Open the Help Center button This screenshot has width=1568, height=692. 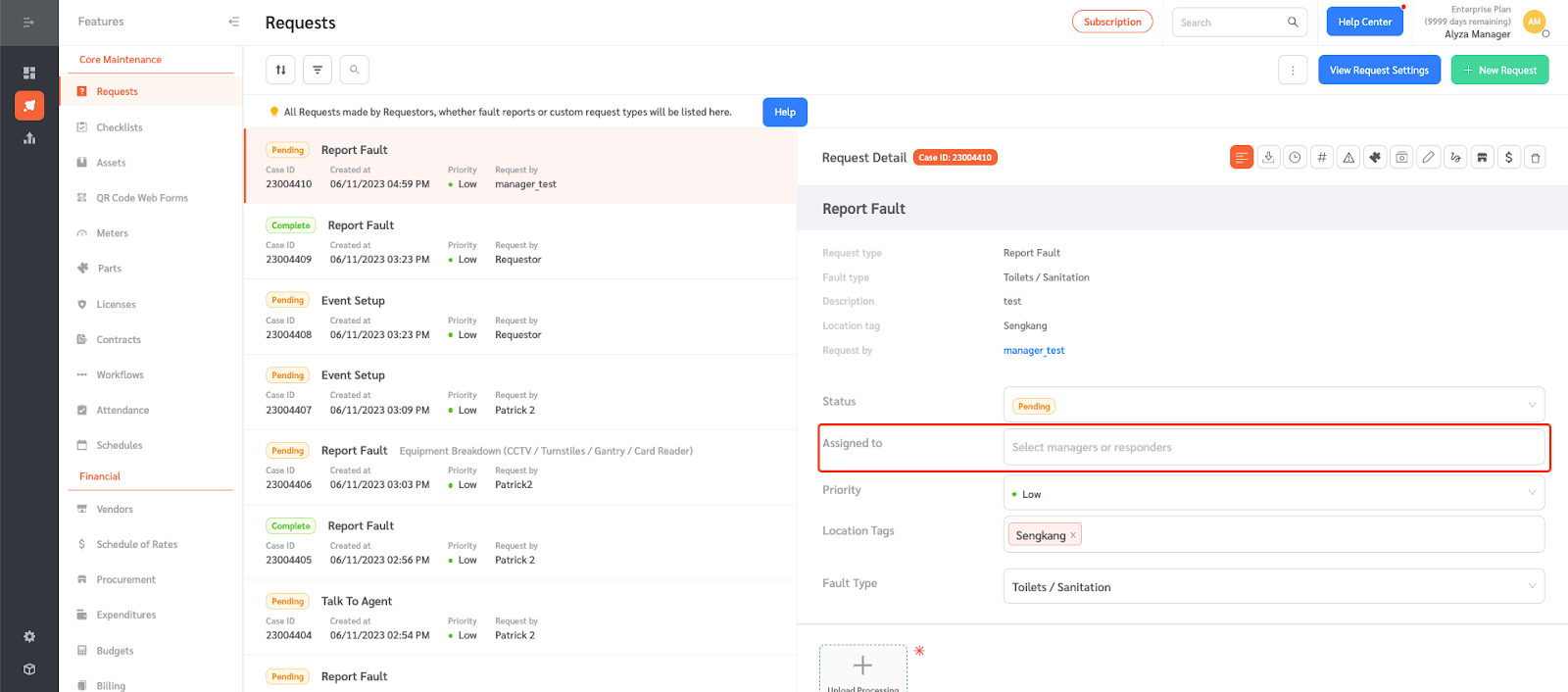click(1364, 22)
